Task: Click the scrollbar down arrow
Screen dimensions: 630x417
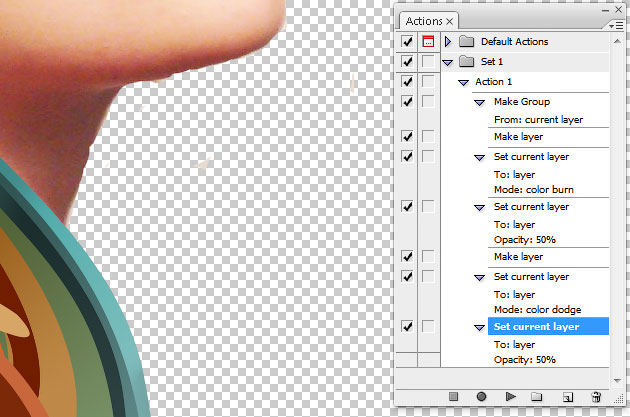Action: coord(617,380)
